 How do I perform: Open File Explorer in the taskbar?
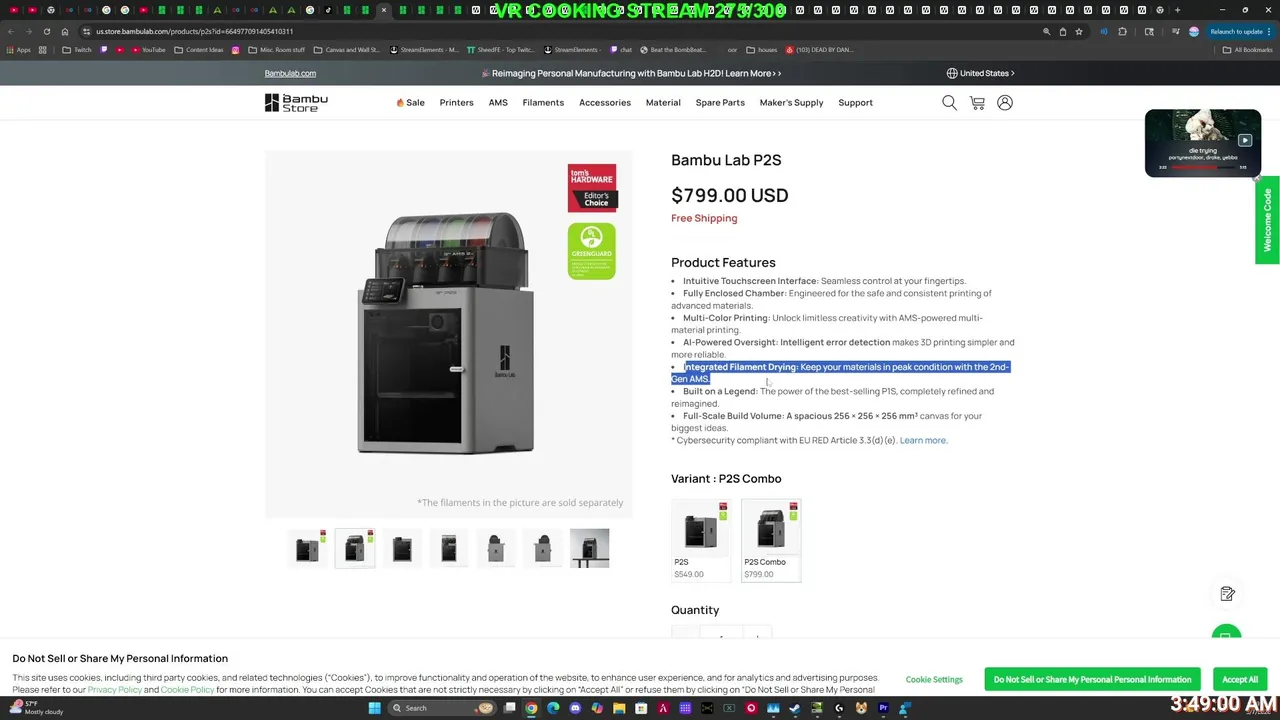pyautogui.click(x=619, y=708)
